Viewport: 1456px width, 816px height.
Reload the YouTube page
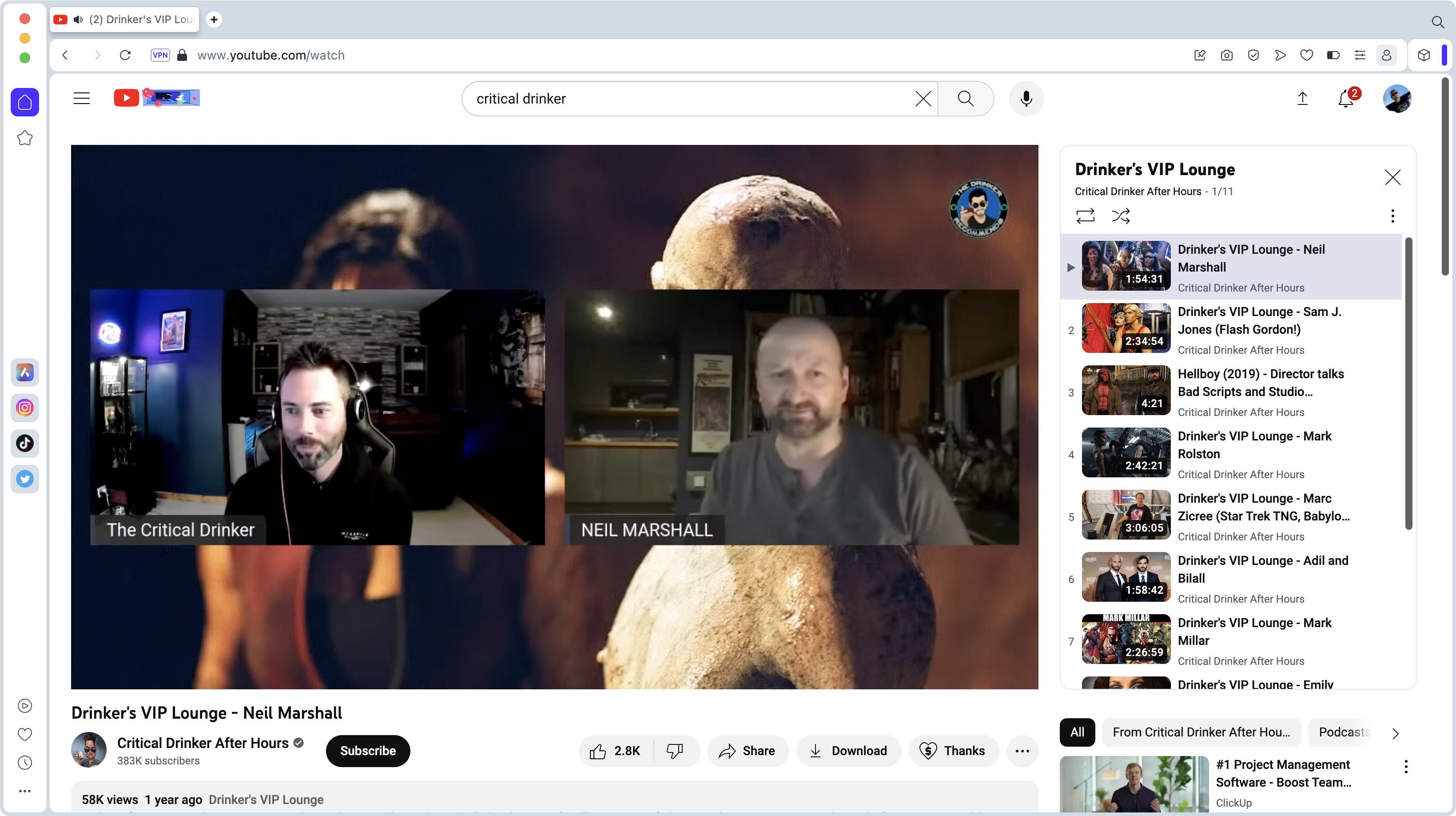point(125,55)
